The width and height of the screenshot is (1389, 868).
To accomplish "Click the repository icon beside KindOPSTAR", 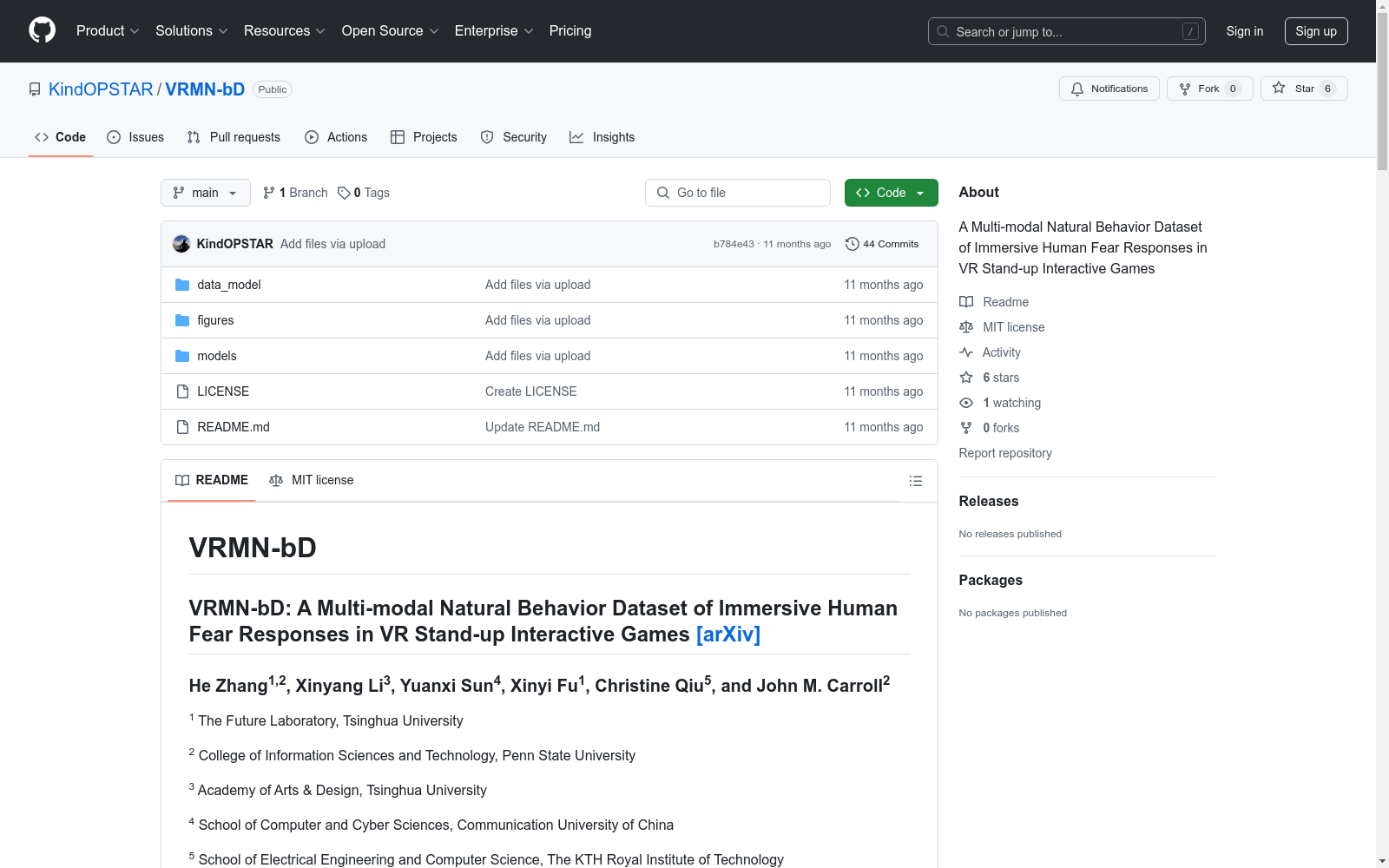I will tap(35, 89).
